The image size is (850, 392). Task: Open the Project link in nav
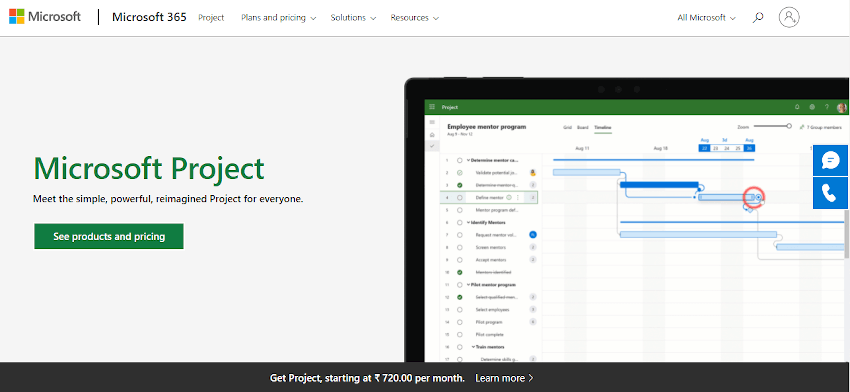(x=211, y=17)
